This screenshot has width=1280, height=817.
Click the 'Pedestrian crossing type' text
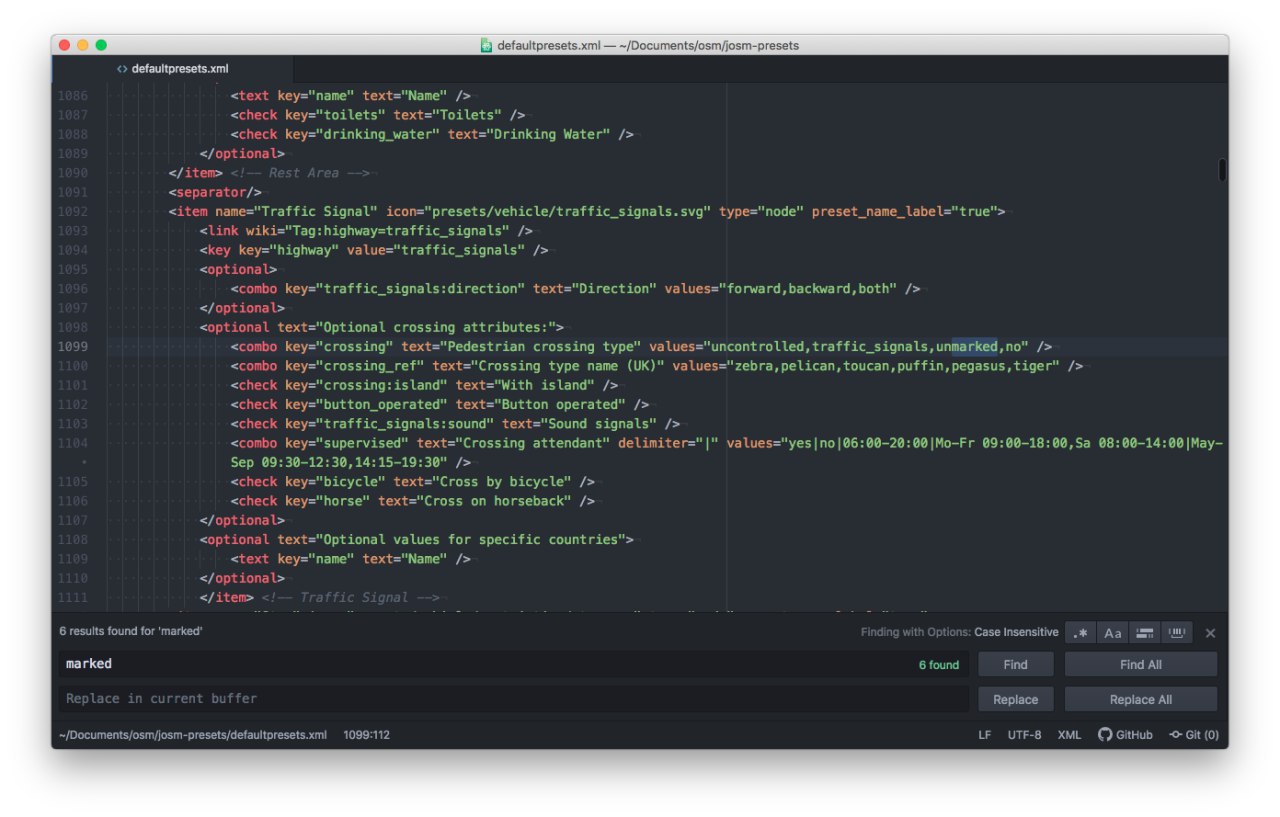541,347
